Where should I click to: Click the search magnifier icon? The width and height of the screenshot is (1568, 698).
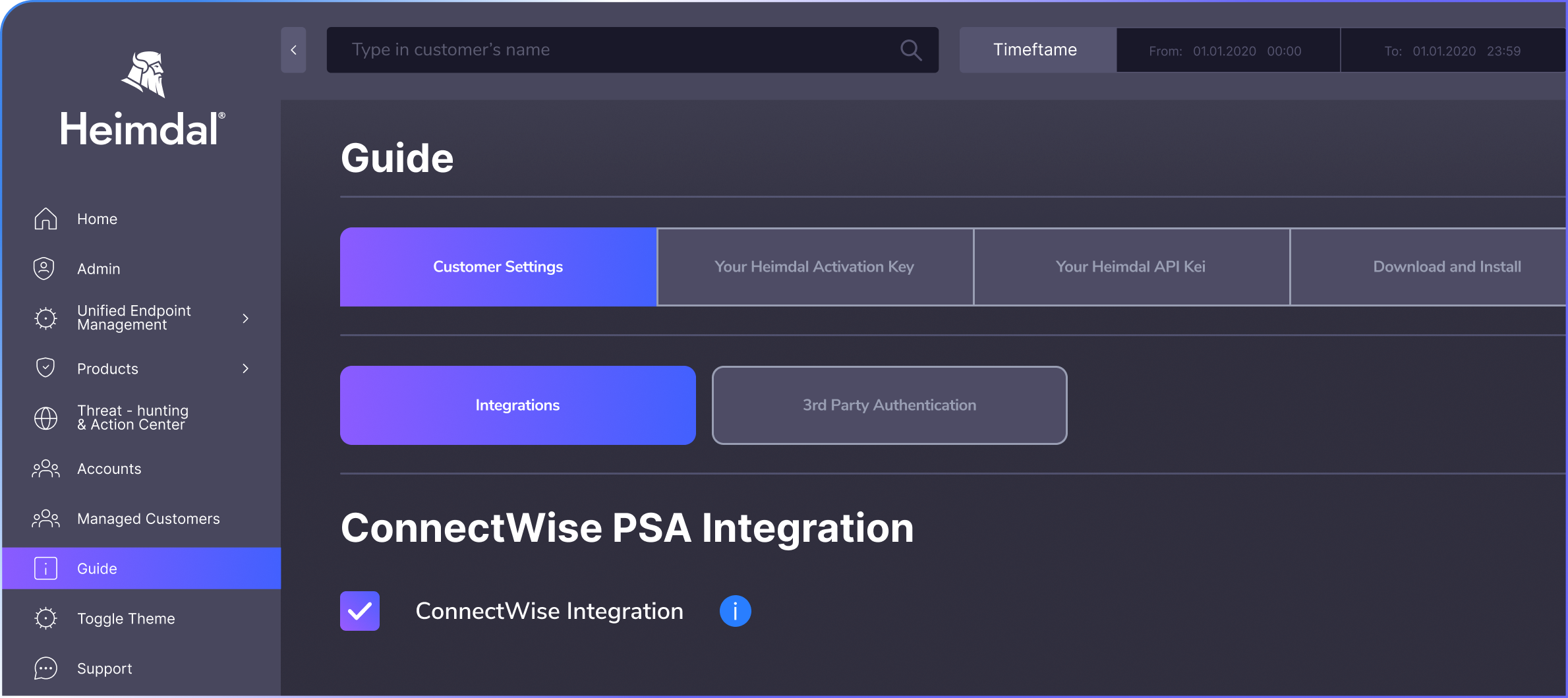pyautogui.click(x=911, y=50)
